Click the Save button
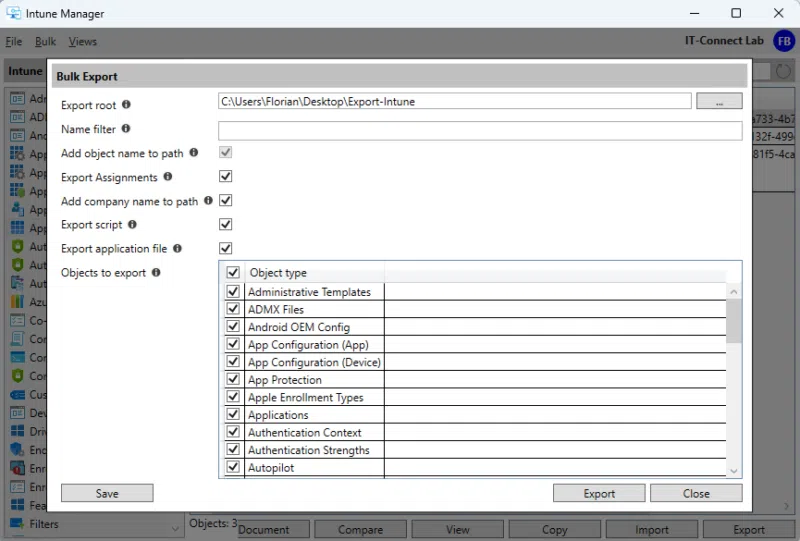800x541 pixels. [x=107, y=494]
